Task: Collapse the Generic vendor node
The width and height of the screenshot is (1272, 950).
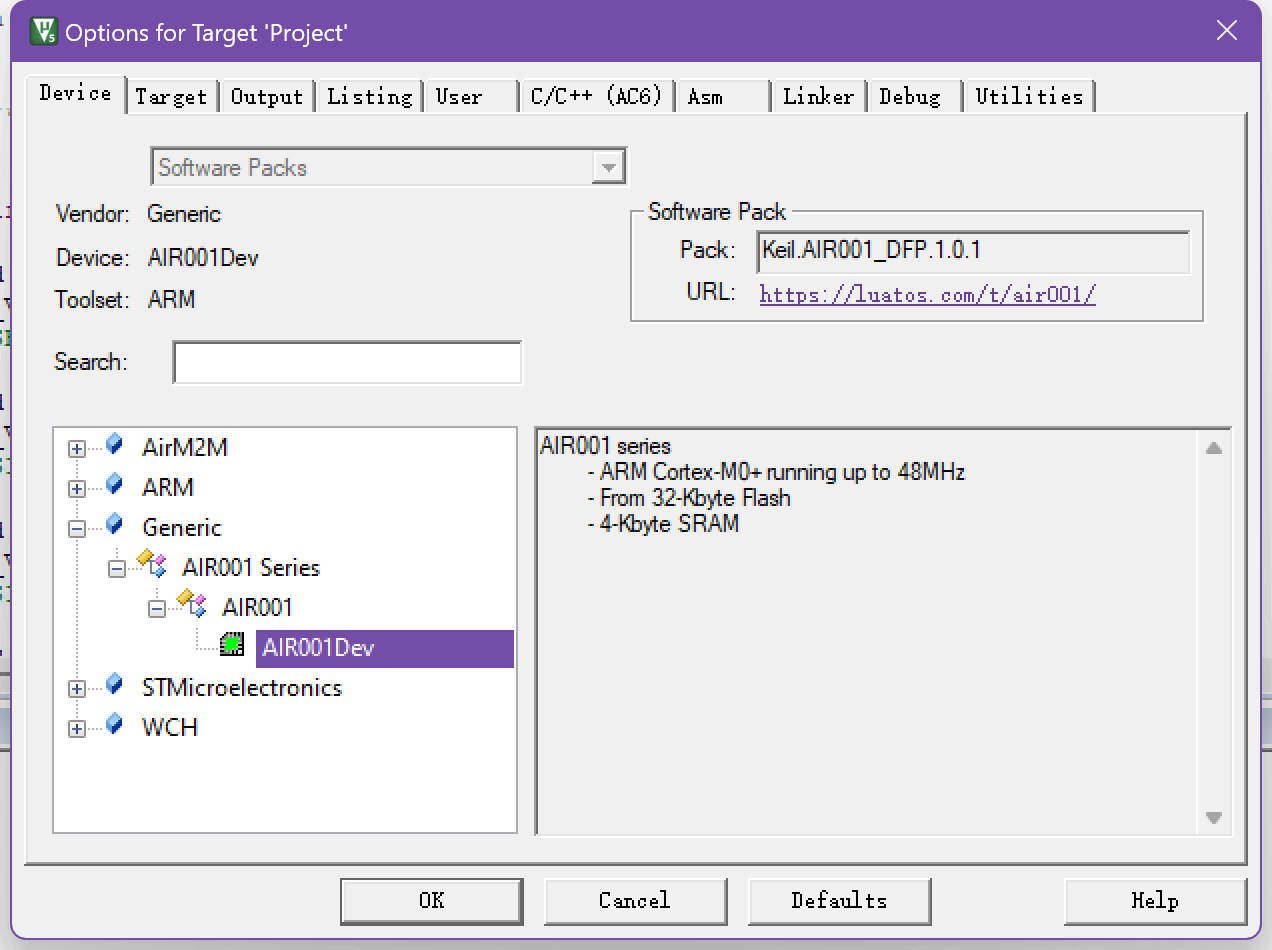Action: click(77, 529)
